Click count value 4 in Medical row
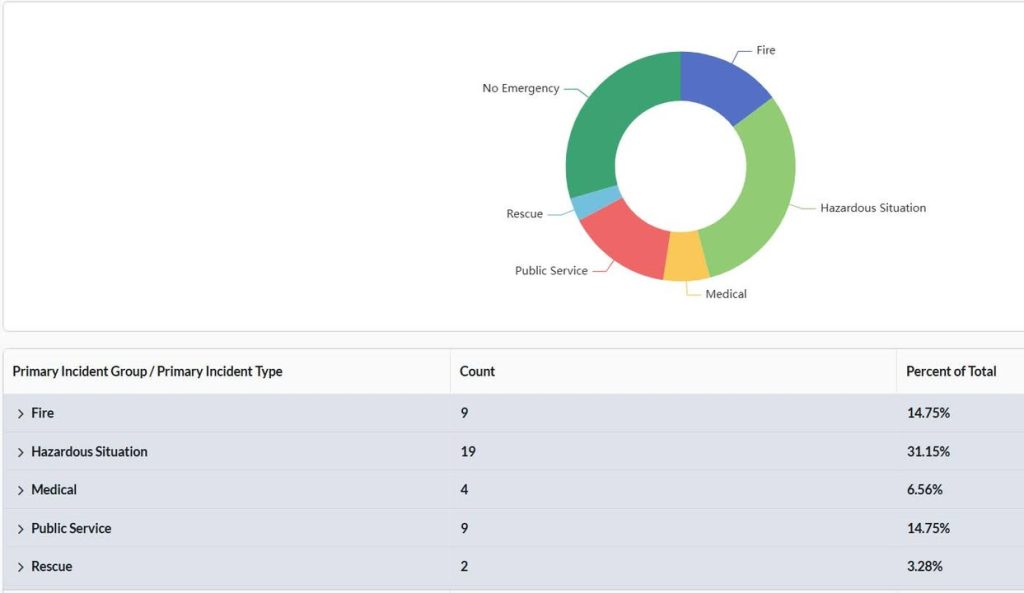 click(x=464, y=489)
